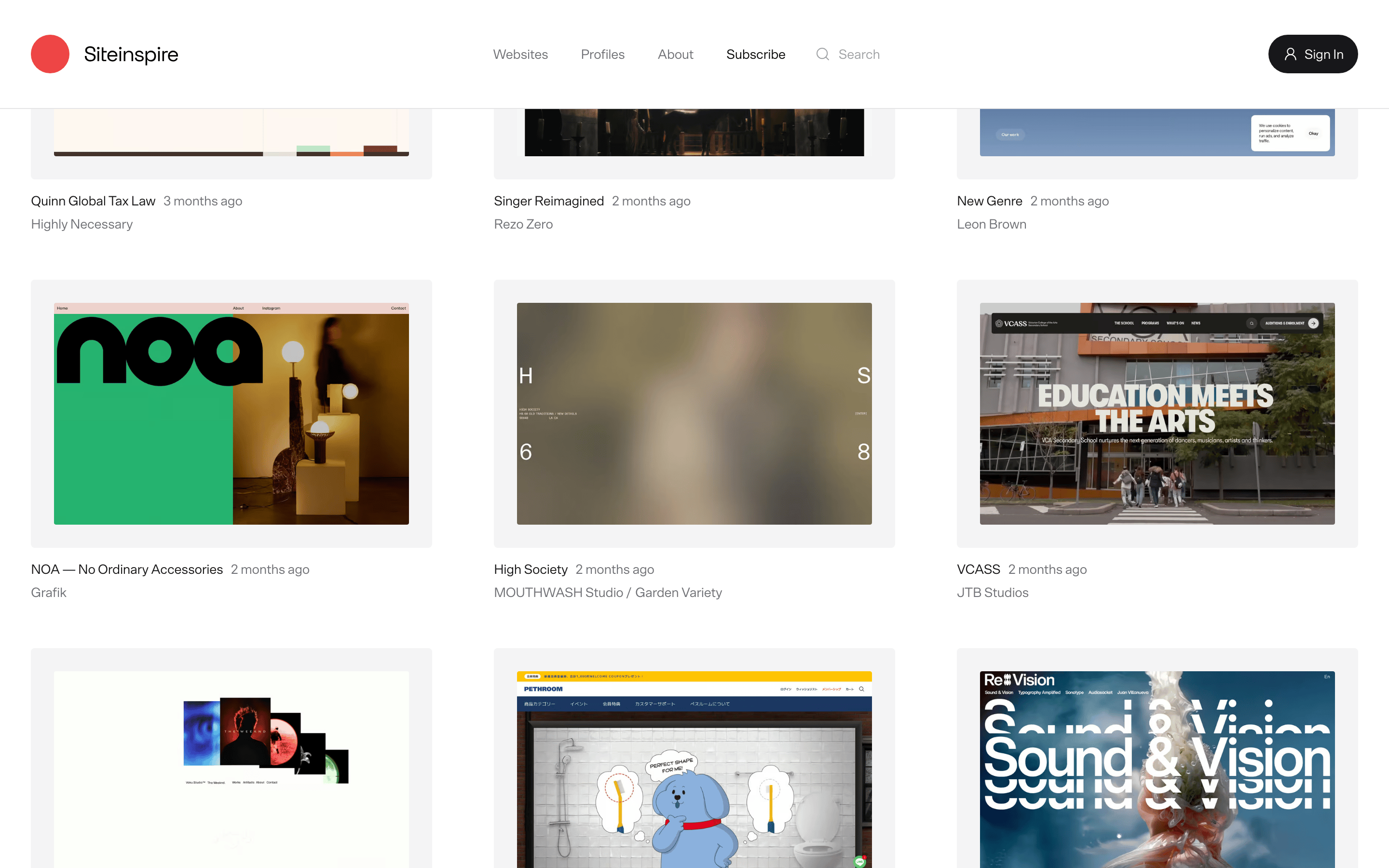Screen dimensions: 1389x868
Task: Open the Singer Reimagined title link
Action: (549, 201)
